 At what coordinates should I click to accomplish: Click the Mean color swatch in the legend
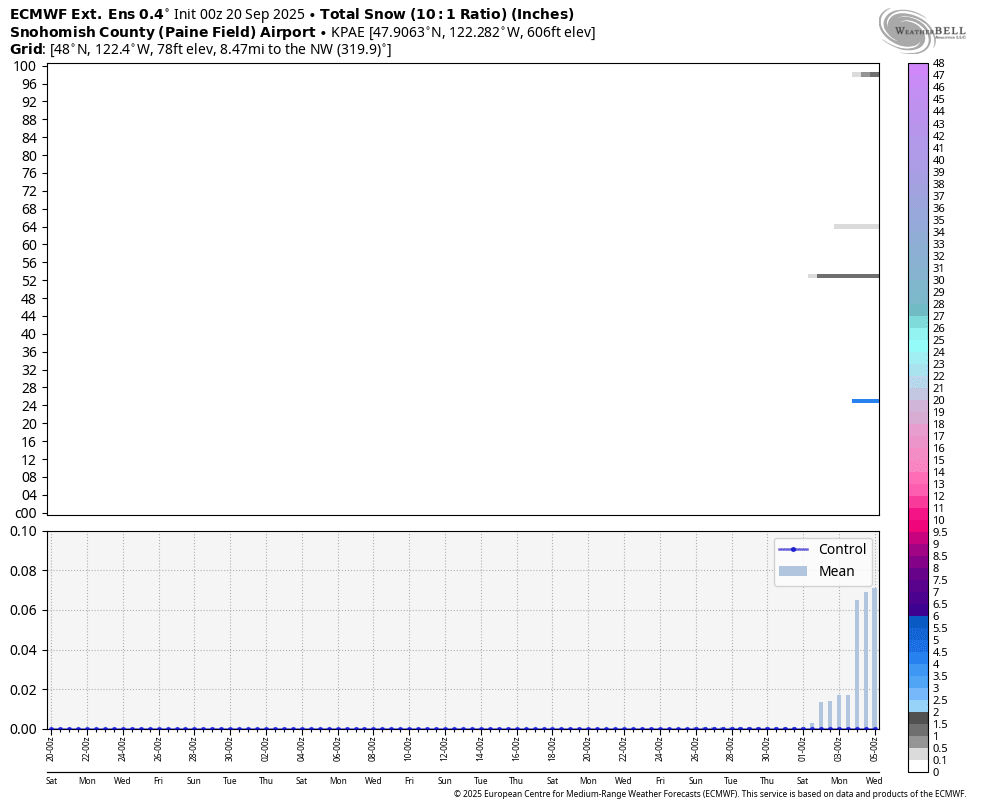point(793,571)
